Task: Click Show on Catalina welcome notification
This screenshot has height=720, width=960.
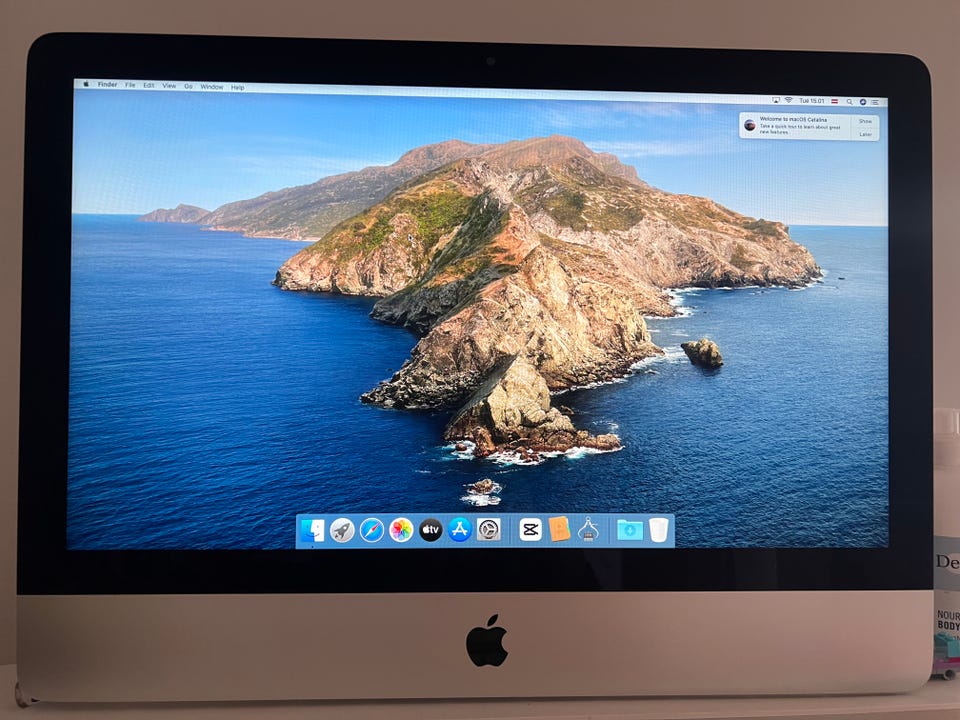Action: pyautogui.click(x=865, y=121)
